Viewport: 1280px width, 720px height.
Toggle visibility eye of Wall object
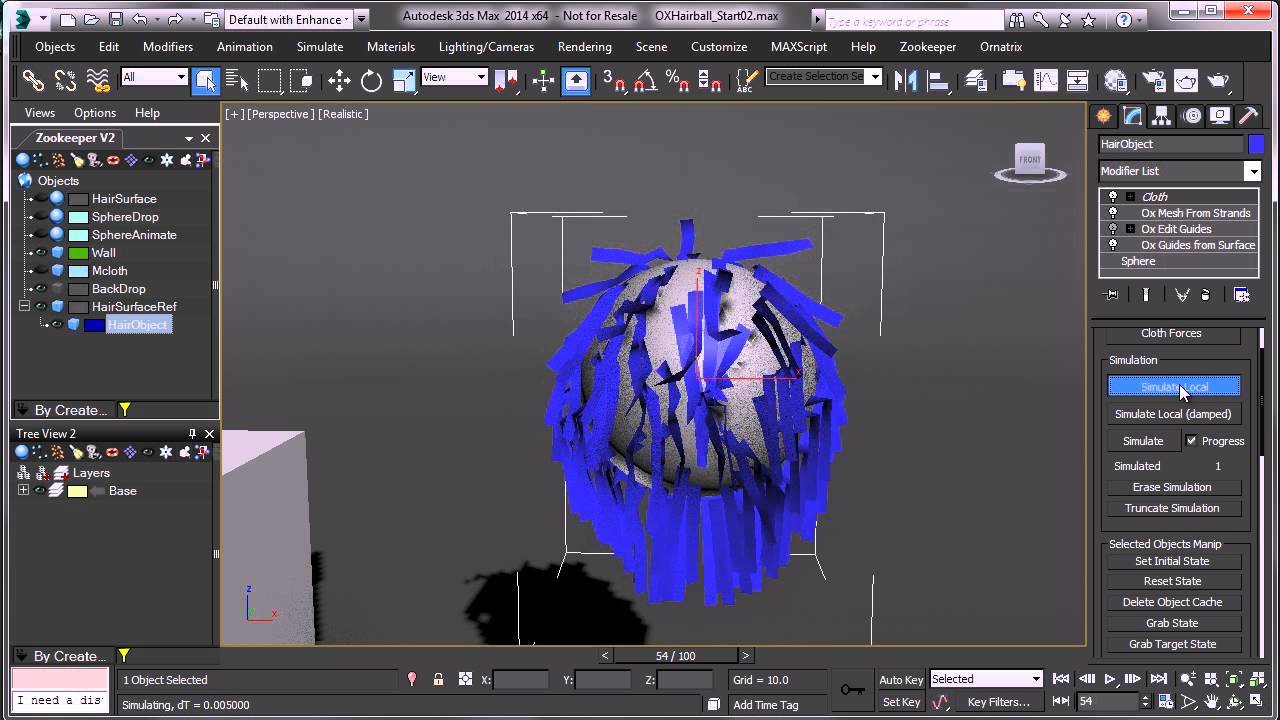(x=41, y=253)
